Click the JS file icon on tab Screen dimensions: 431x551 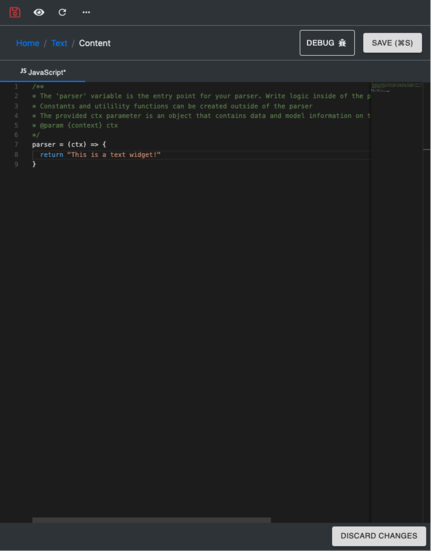[x=23, y=71]
